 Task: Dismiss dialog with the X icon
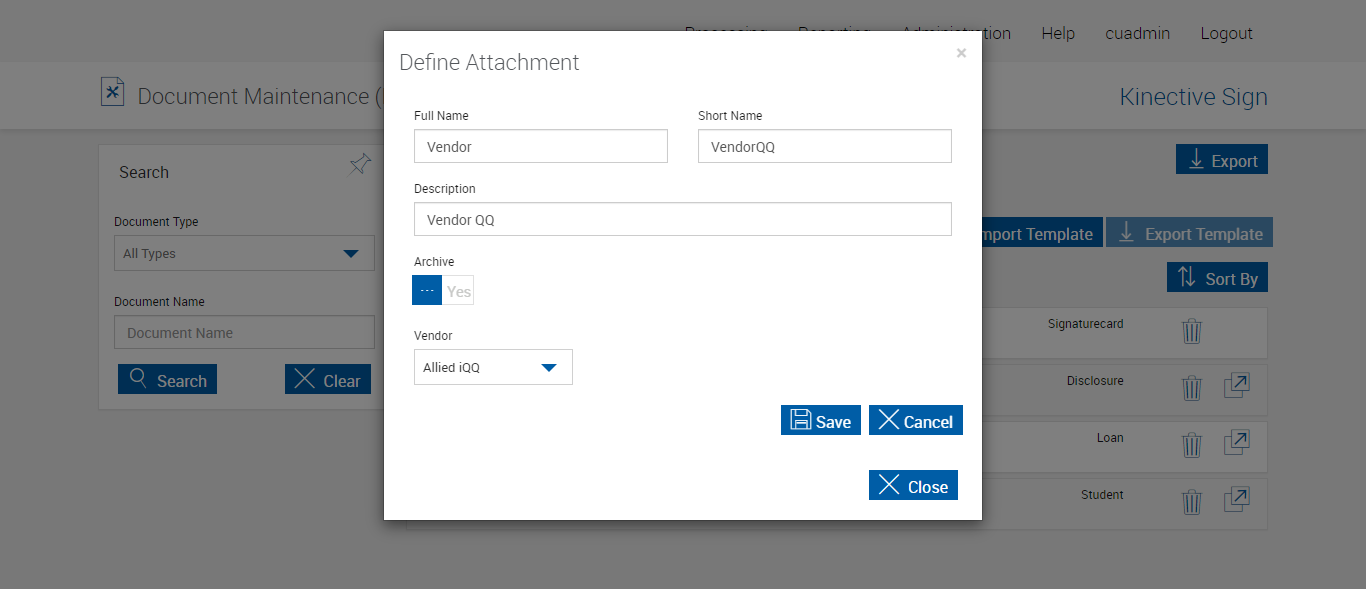(961, 54)
